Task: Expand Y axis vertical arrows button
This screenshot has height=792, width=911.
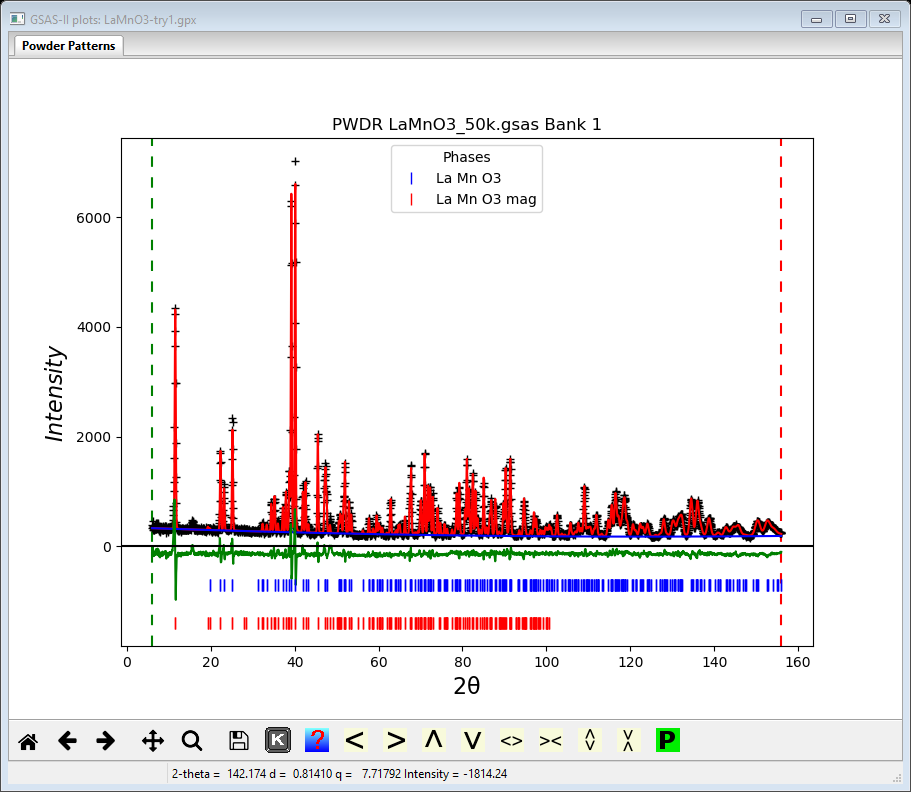Action: click(590, 740)
